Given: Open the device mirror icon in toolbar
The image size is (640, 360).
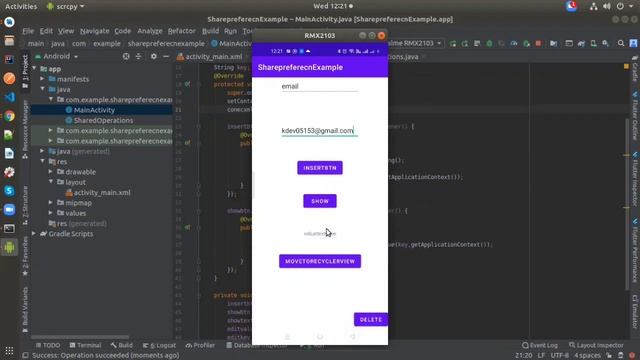Looking at the screenshot, I should coord(593,43).
